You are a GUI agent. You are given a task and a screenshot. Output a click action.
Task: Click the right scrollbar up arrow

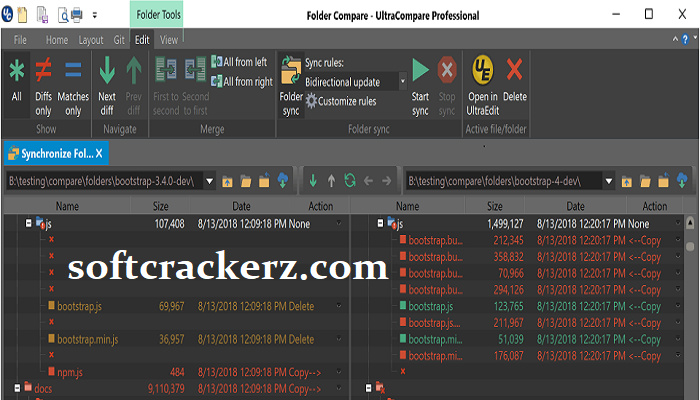pos(690,222)
